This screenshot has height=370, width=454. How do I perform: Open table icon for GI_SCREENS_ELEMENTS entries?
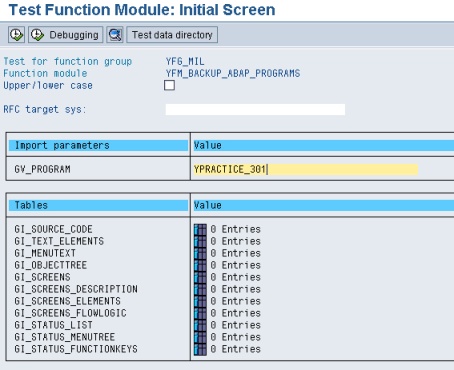point(200,301)
